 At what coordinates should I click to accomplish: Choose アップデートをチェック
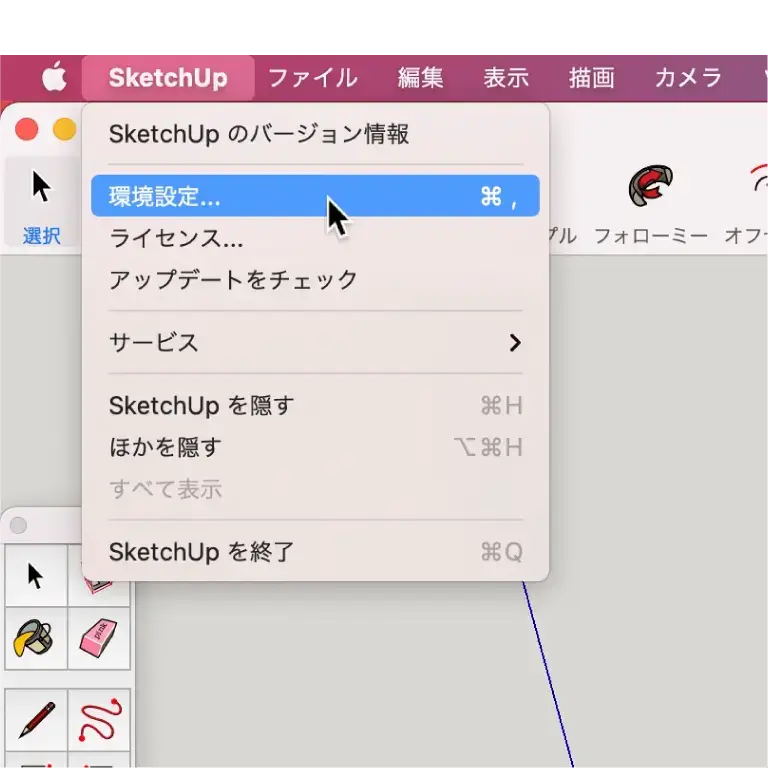click(x=315, y=280)
